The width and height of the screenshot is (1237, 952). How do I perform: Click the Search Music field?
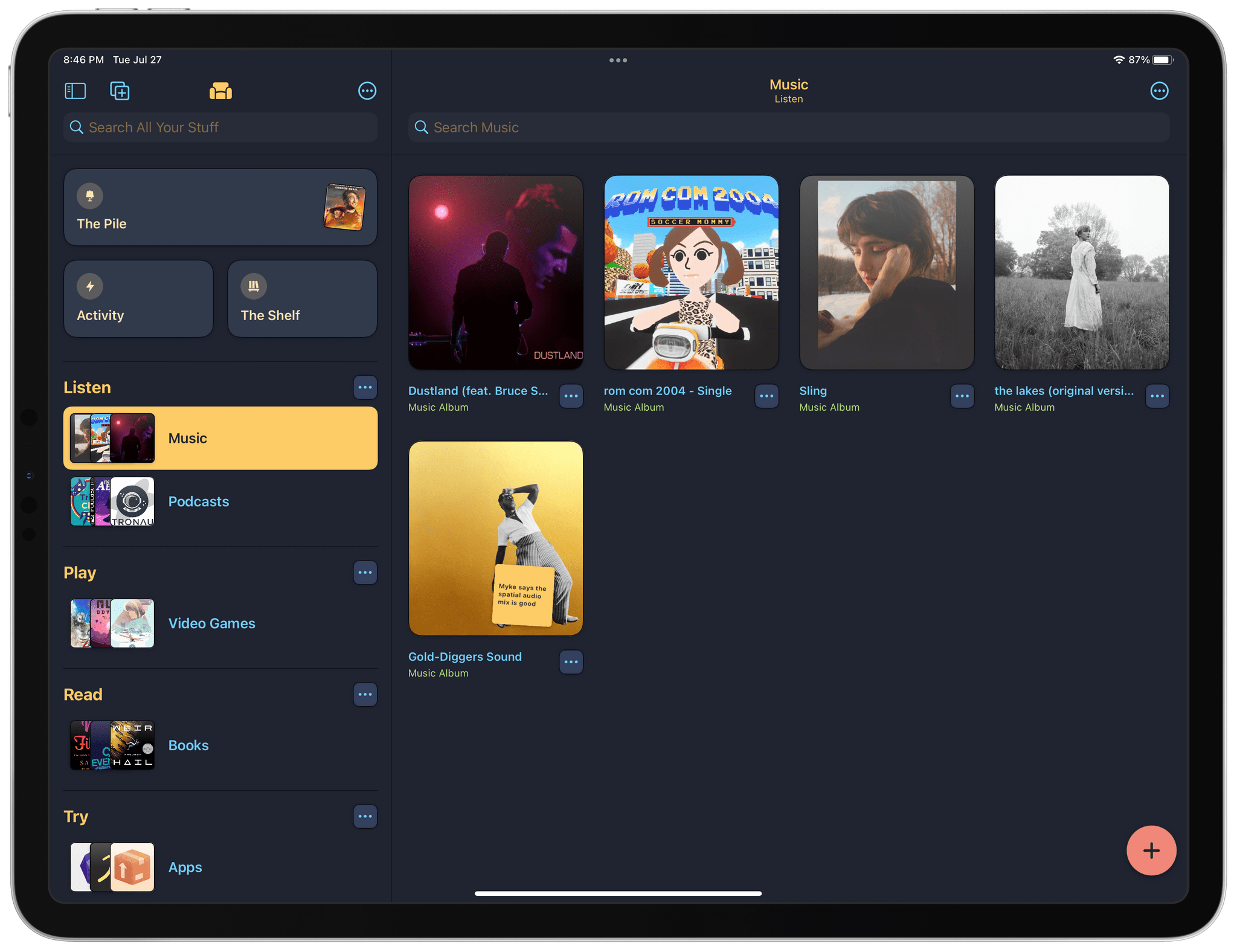[x=789, y=127]
